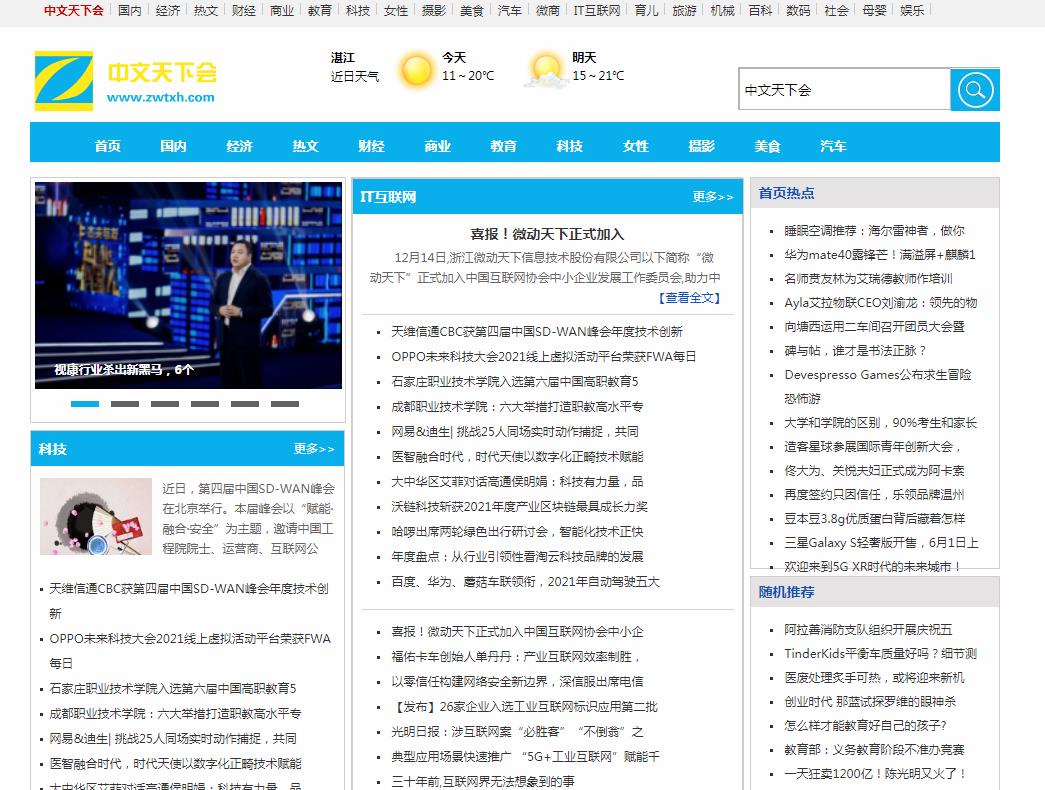Click tomorrow's partly cloudy weather icon
The height and width of the screenshot is (790, 1045).
click(546, 70)
